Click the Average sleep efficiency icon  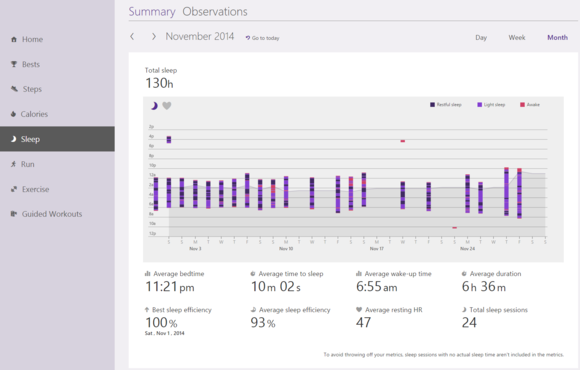[253, 310]
